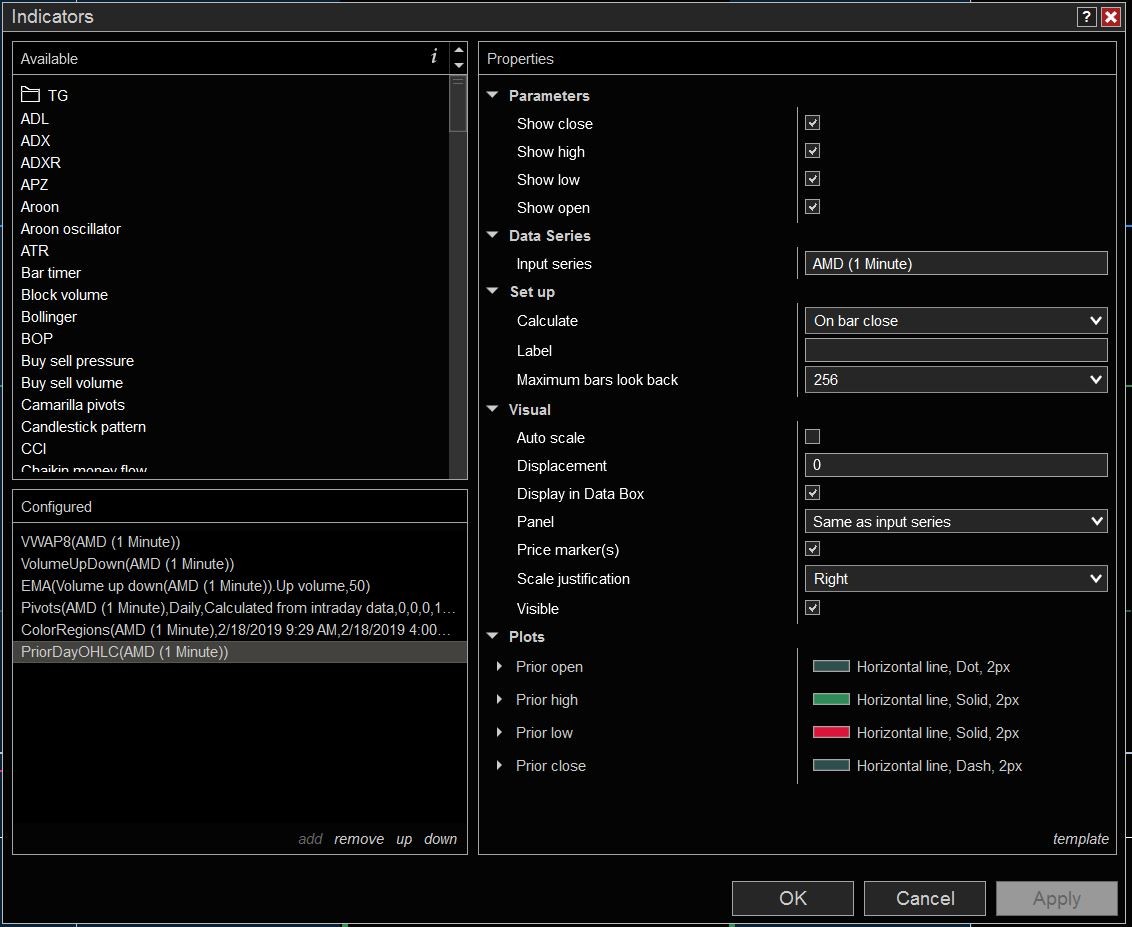Click the OK button
The height and width of the screenshot is (927, 1132).
(793, 898)
